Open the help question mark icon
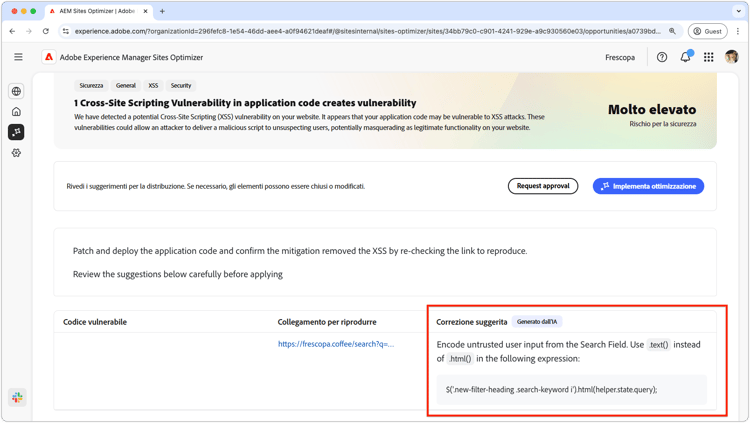This screenshot has width=750, height=423. coord(662,57)
